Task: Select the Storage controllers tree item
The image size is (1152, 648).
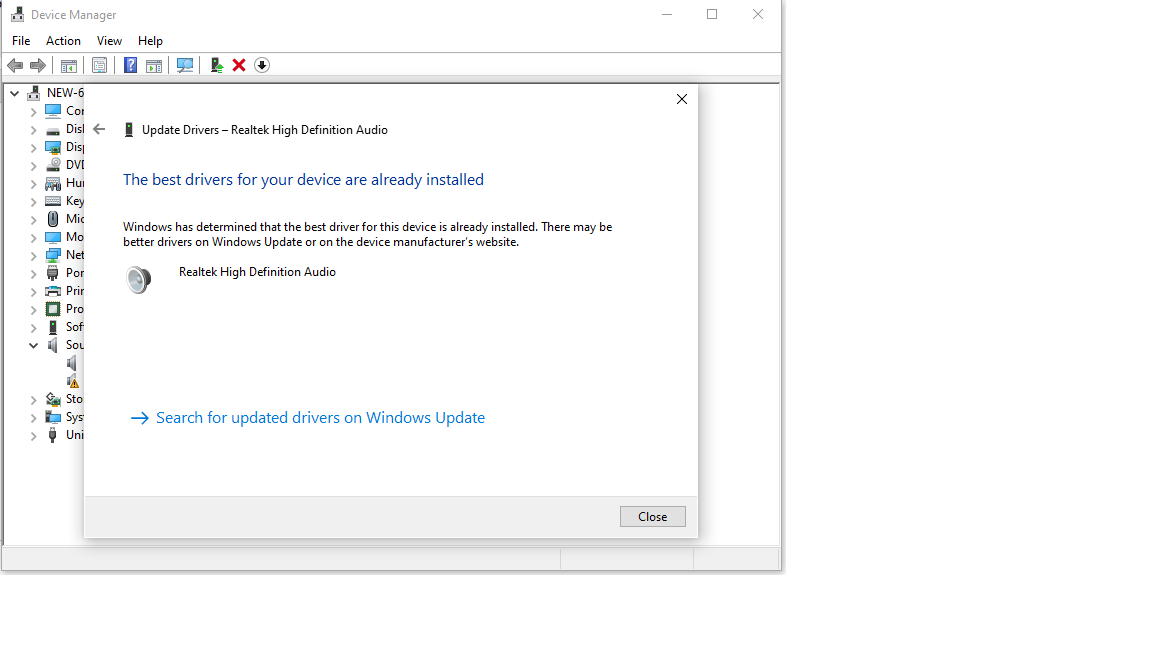Action: point(65,399)
